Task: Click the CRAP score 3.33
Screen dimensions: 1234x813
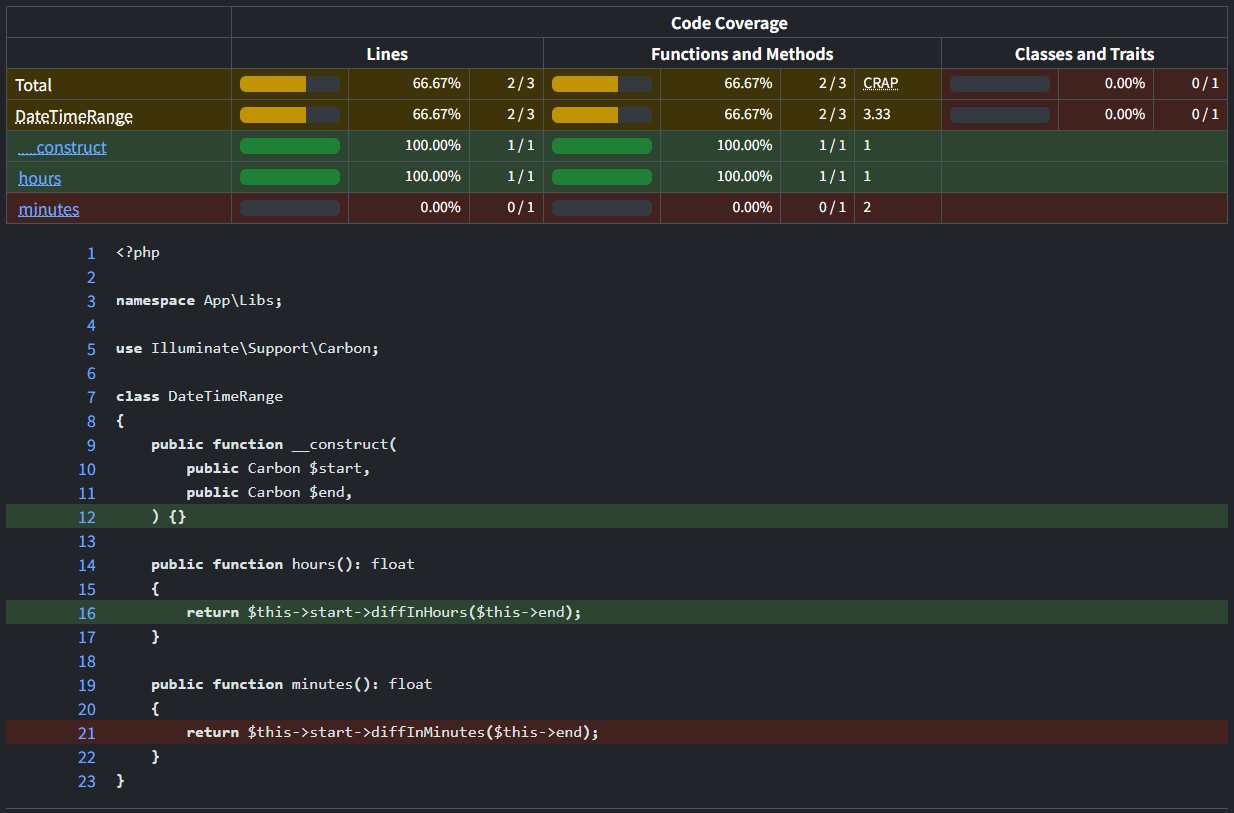Action: tap(877, 115)
